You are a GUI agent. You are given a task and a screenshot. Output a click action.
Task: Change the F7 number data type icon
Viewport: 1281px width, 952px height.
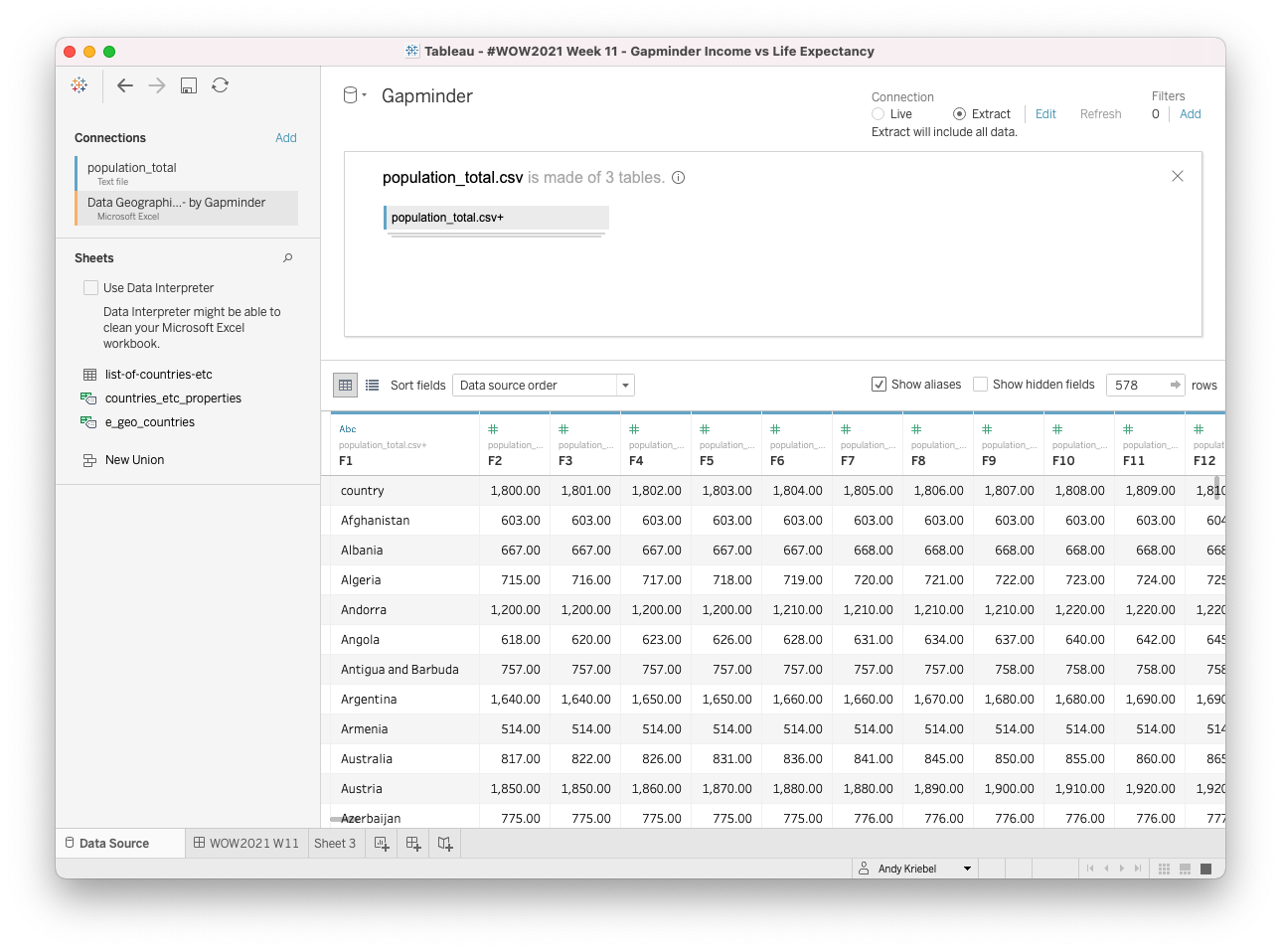tap(846, 429)
